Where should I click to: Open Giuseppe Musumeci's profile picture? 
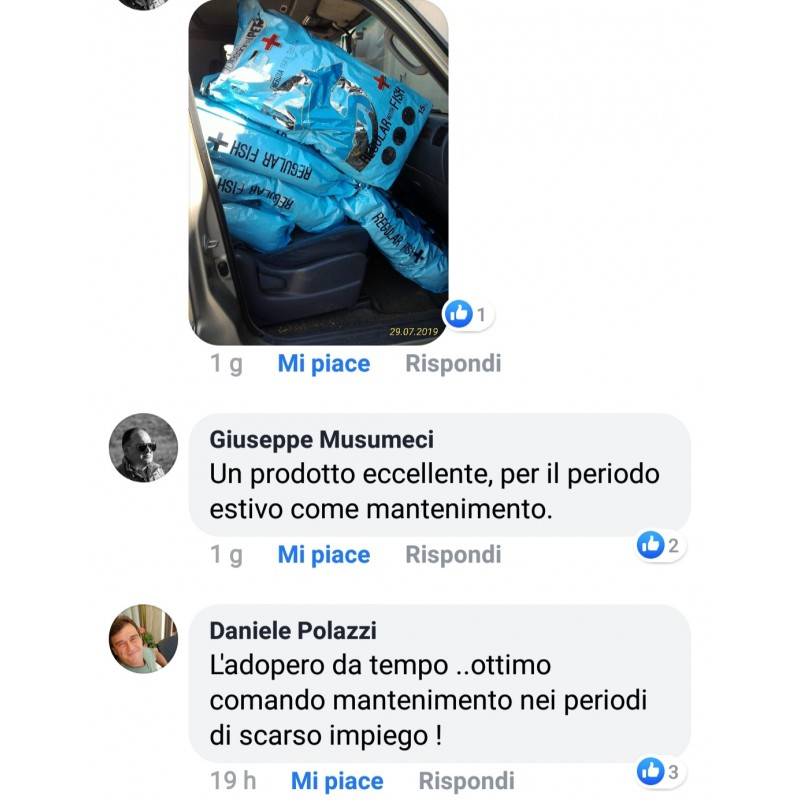click(x=143, y=447)
